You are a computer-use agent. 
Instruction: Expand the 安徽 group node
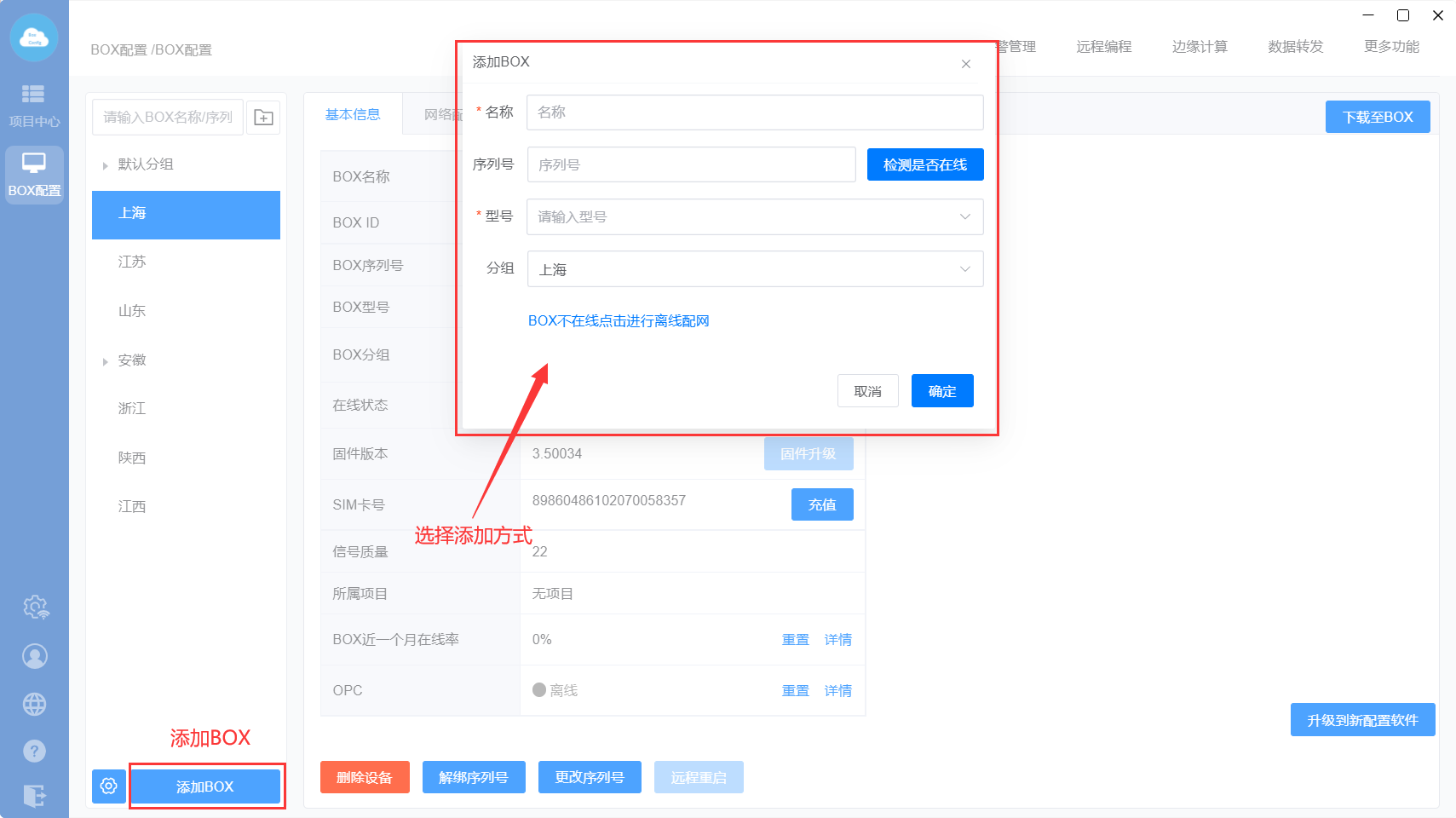[x=106, y=361]
